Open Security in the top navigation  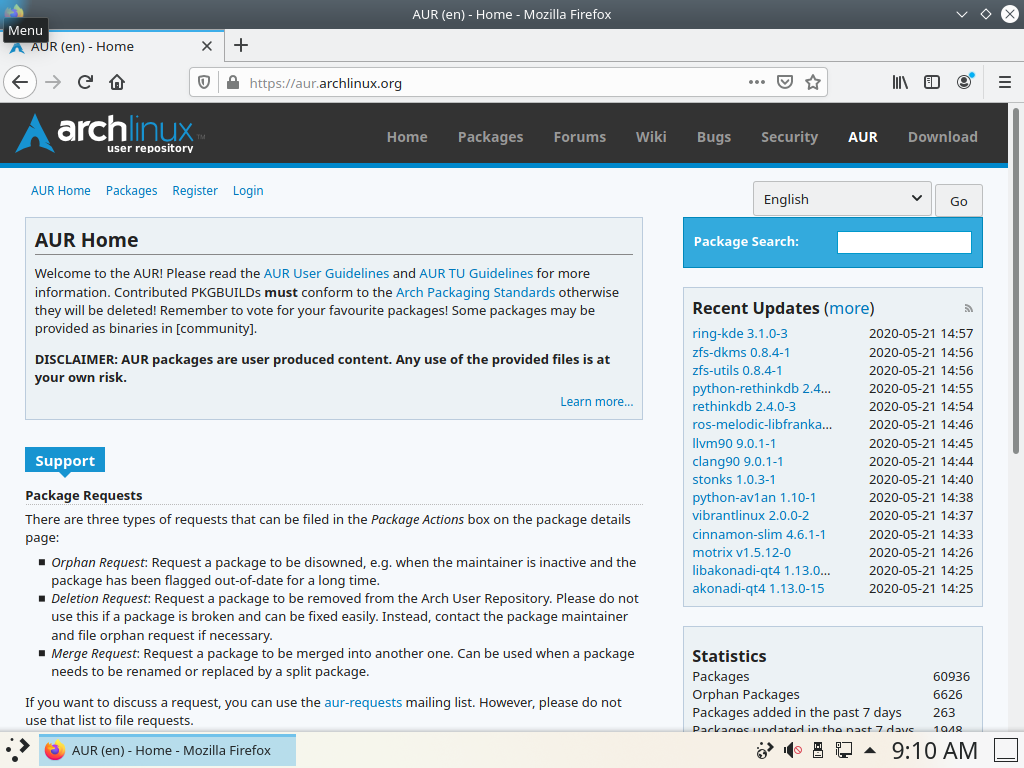point(789,137)
